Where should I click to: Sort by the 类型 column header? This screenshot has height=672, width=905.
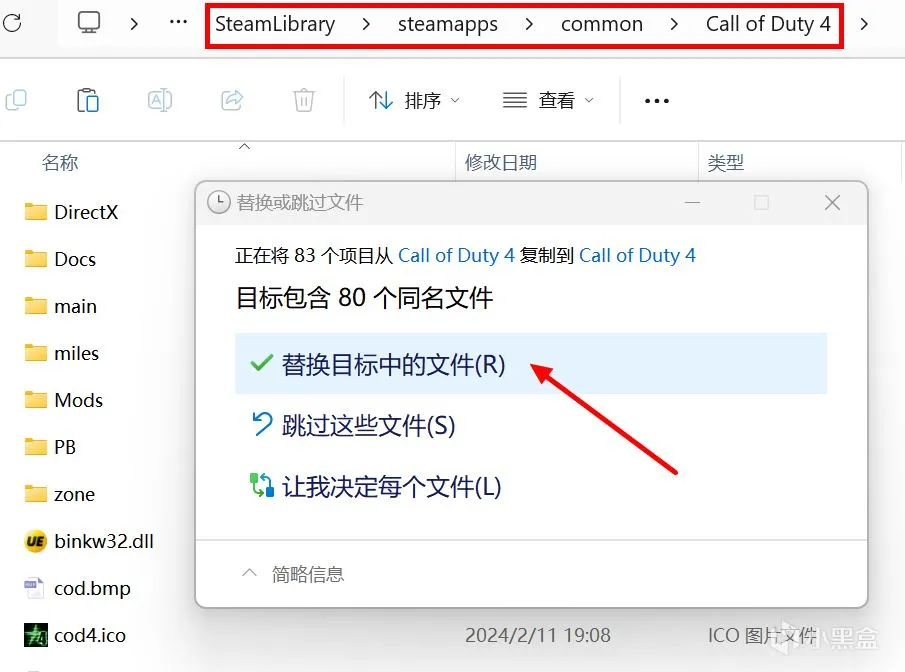tap(726, 163)
